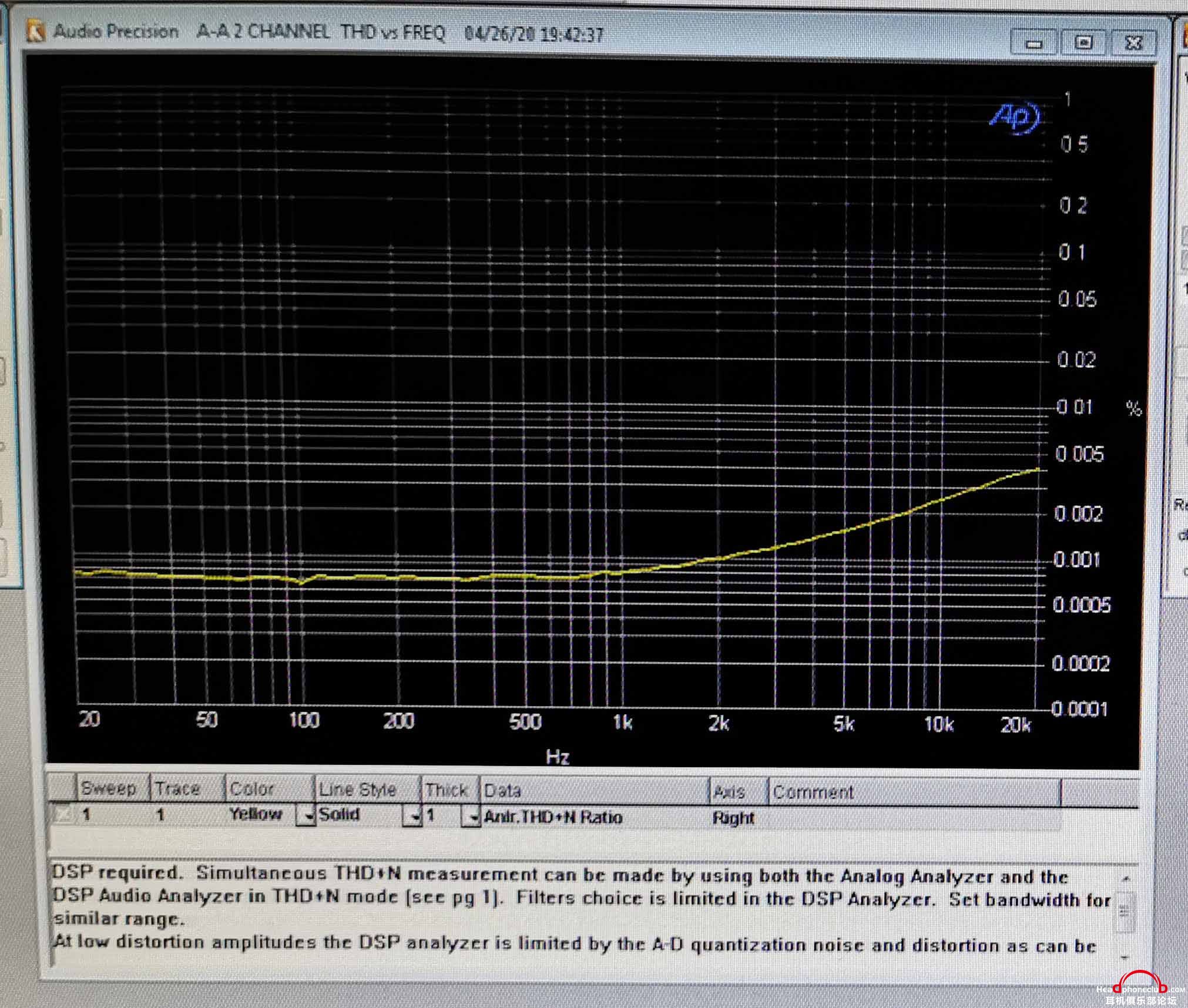This screenshot has height=1008, width=1188.
Task: Click the '%' y-axis unit label
Action: tap(1134, 408)
